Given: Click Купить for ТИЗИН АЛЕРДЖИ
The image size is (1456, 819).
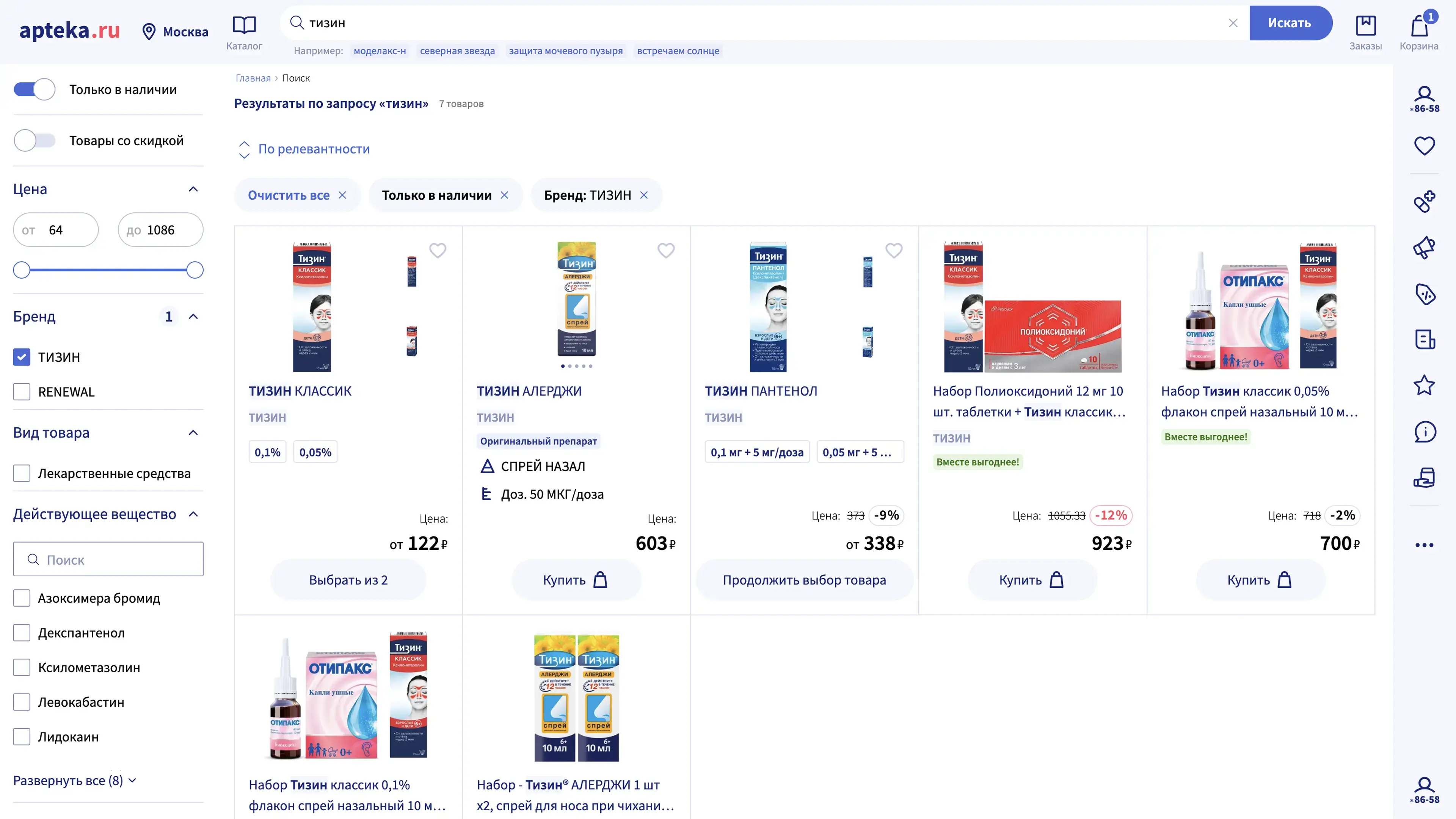Looking at the screenshot, I should point(576,580).
